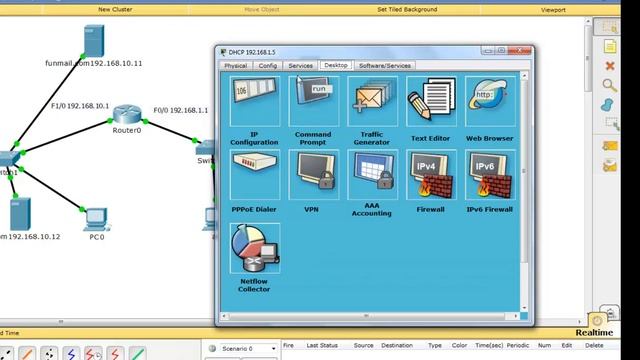Viewport: 640px width, 360px height.
Task: Choose the green cable connection
Action: tap(137, 354)
